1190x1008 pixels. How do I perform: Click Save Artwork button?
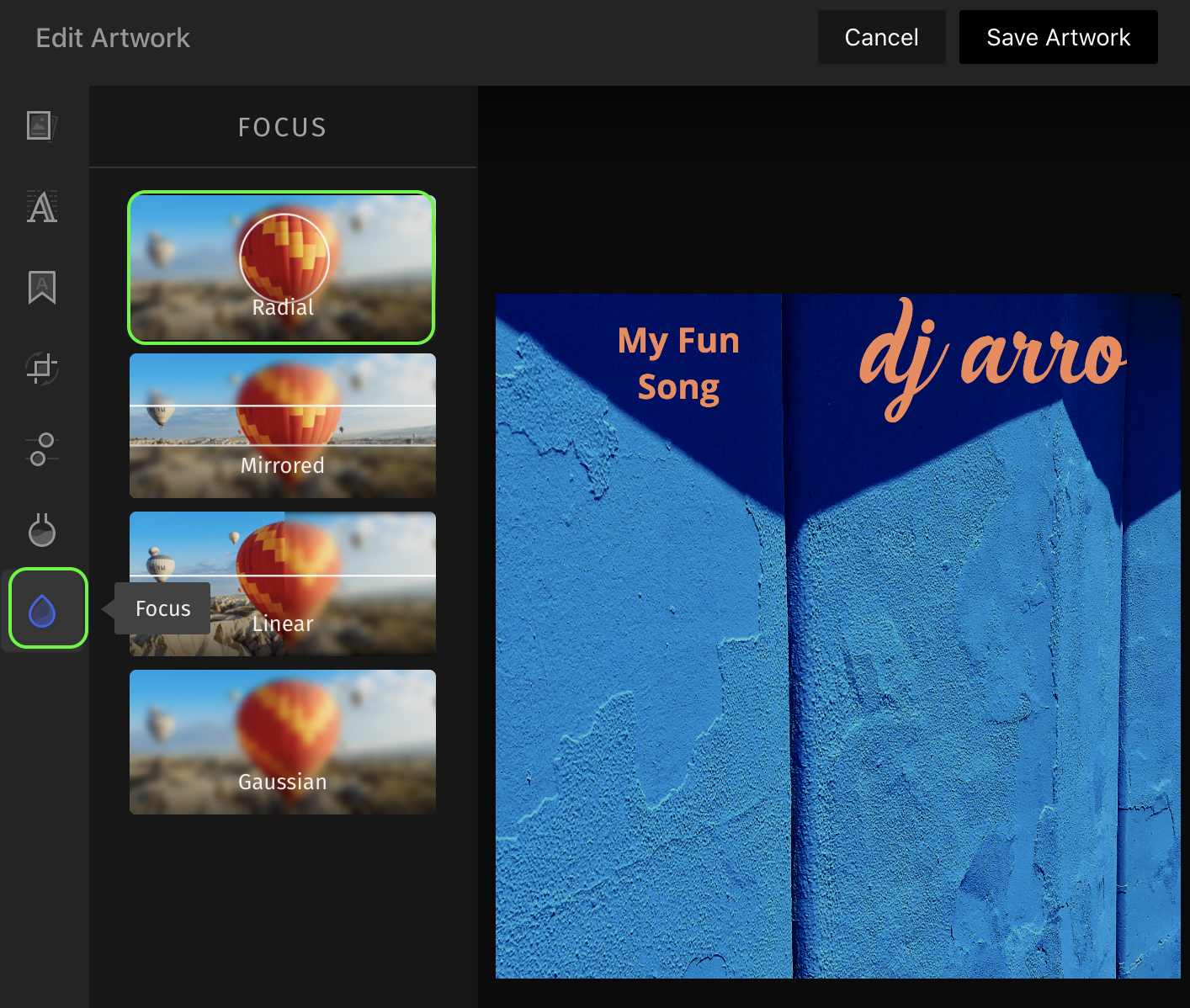(x=1058, y=37)
